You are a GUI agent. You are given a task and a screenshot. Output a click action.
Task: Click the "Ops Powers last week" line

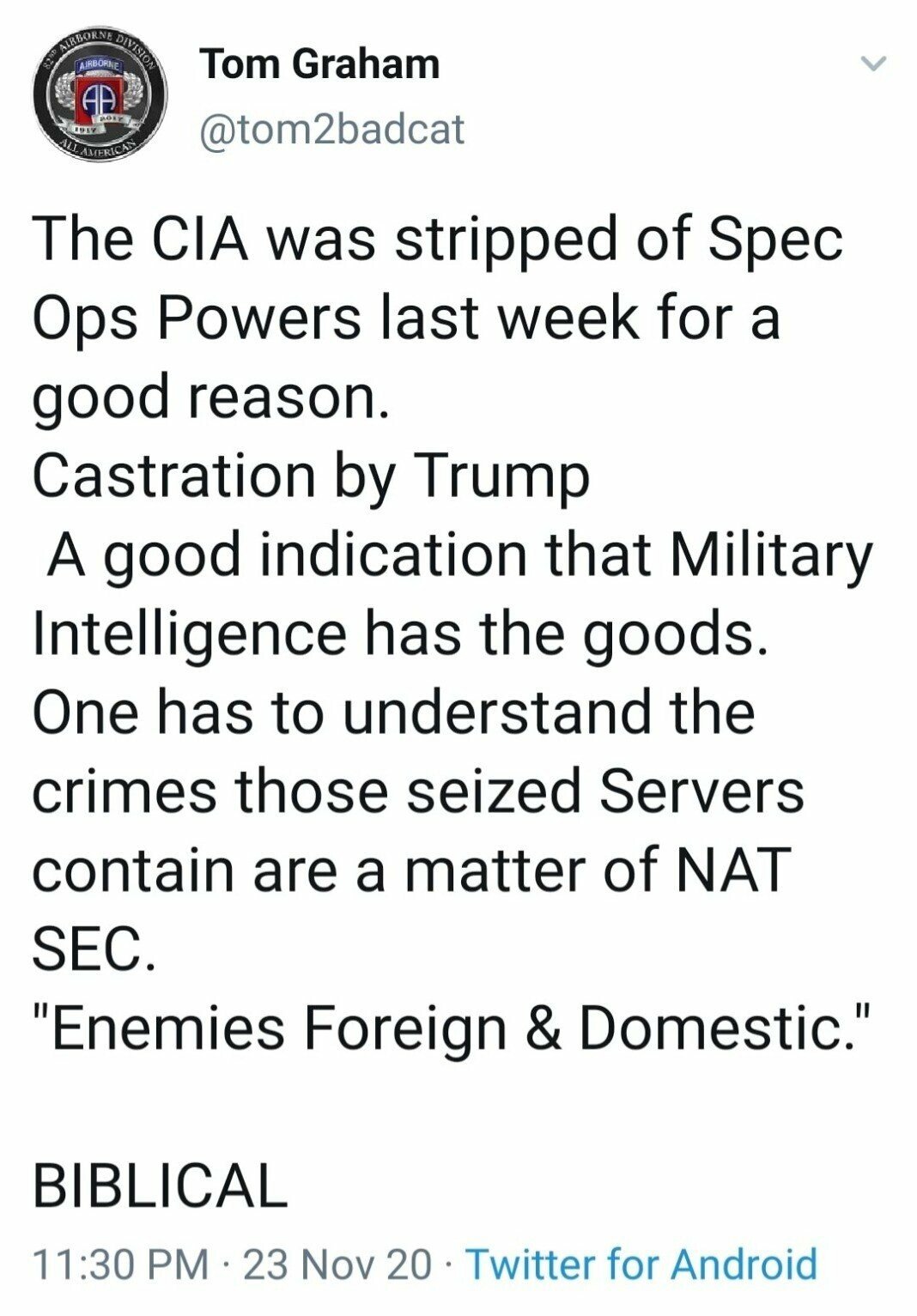[405, 317]
